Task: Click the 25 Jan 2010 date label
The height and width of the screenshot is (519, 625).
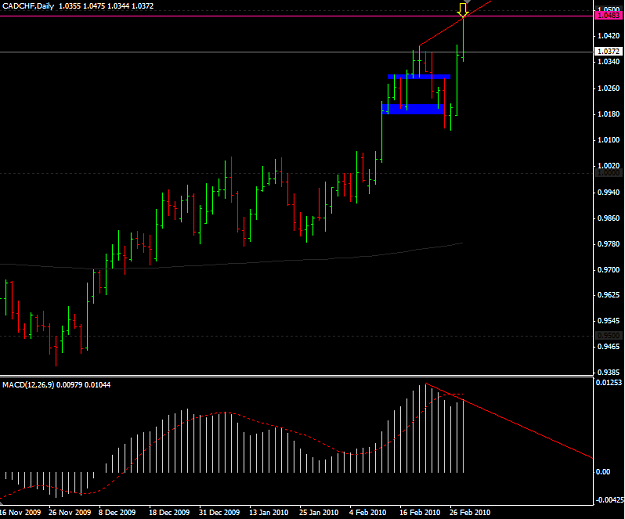Action: 318,512
